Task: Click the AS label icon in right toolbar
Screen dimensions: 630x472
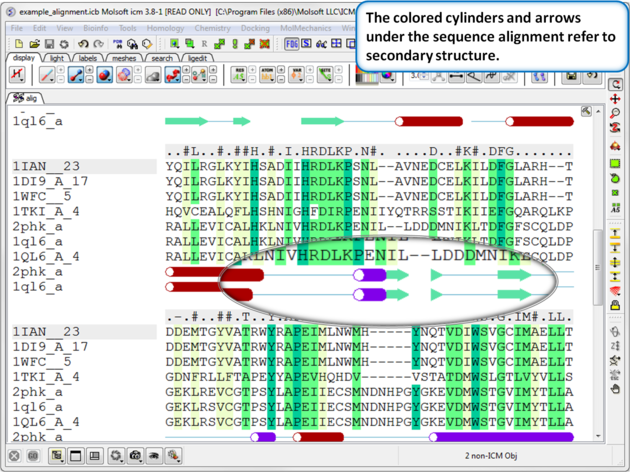Action: tap(616, 209)
